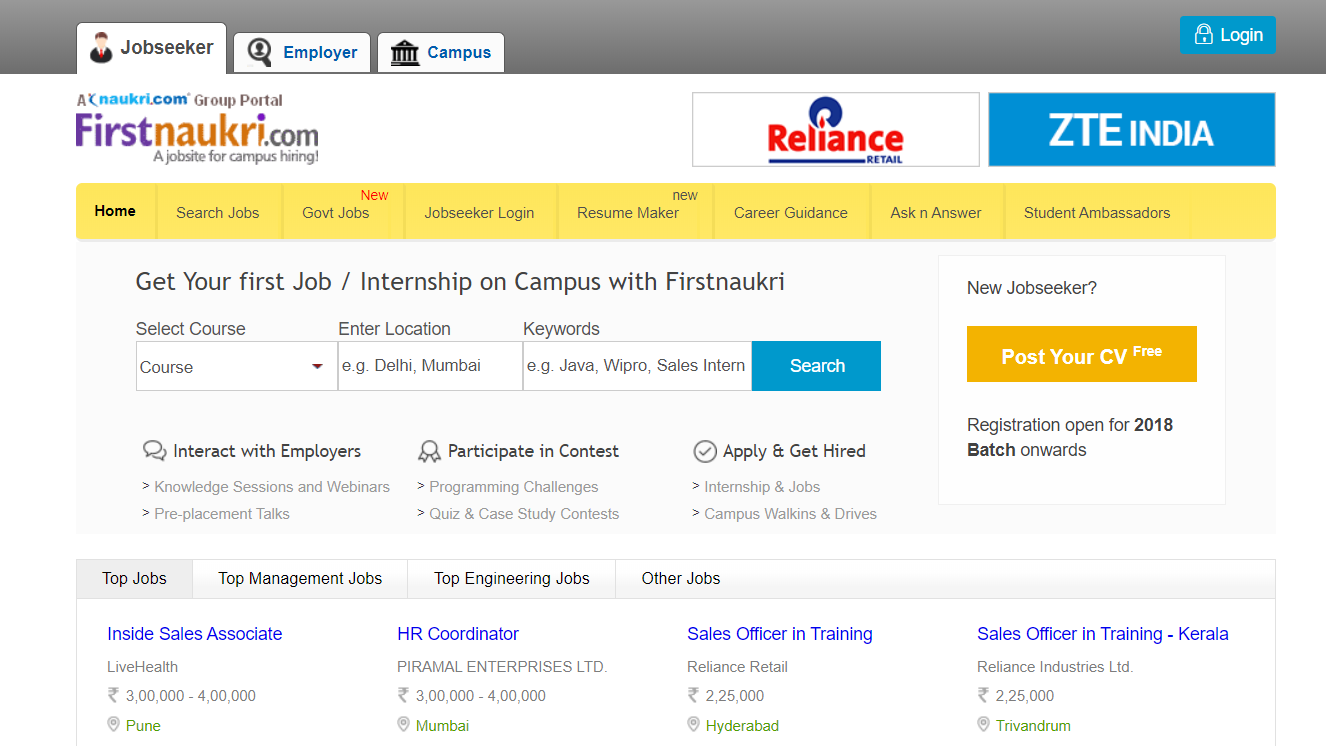1326x746 pixels.
Task: Click the Apply & Get Hired checkmark icon
Action: tap(705, 450)
